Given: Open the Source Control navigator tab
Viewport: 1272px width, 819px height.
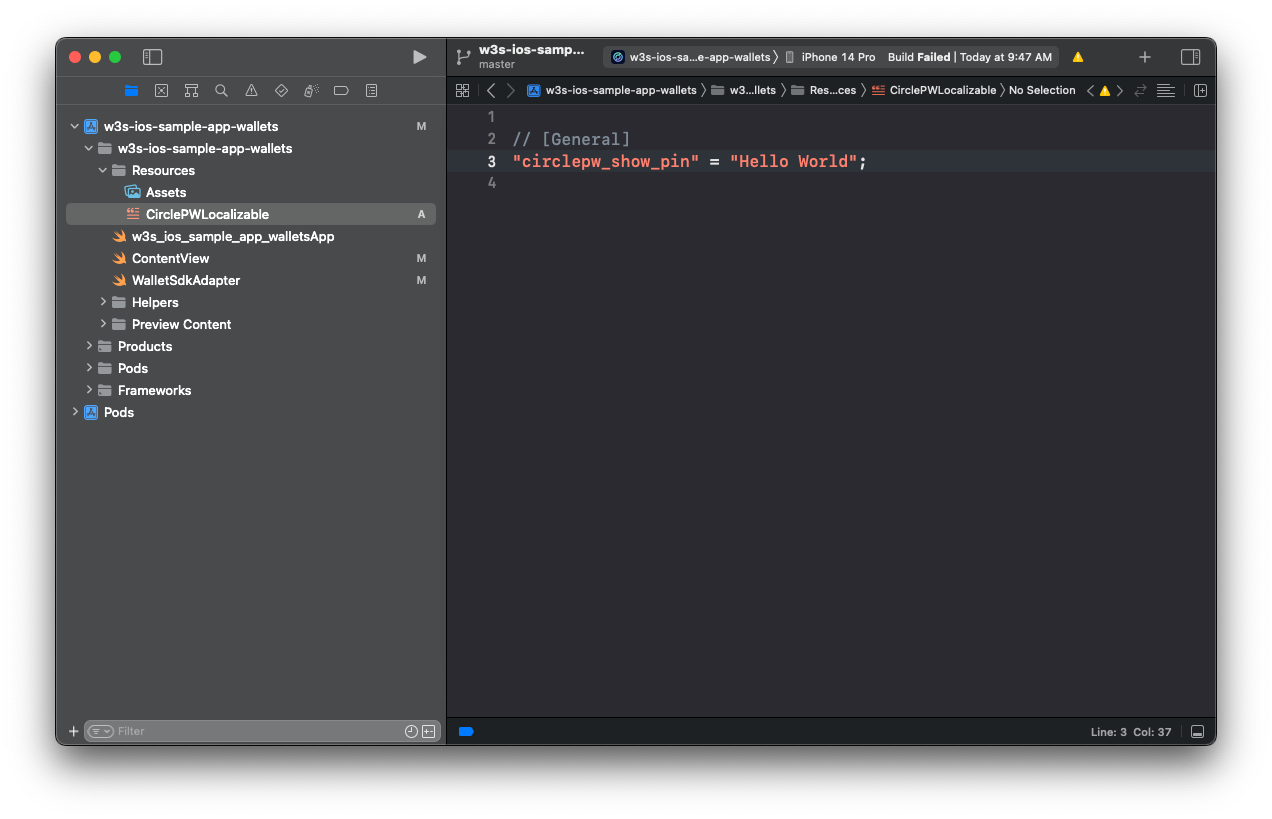Looking at the screenshot, I should [161, 90].
